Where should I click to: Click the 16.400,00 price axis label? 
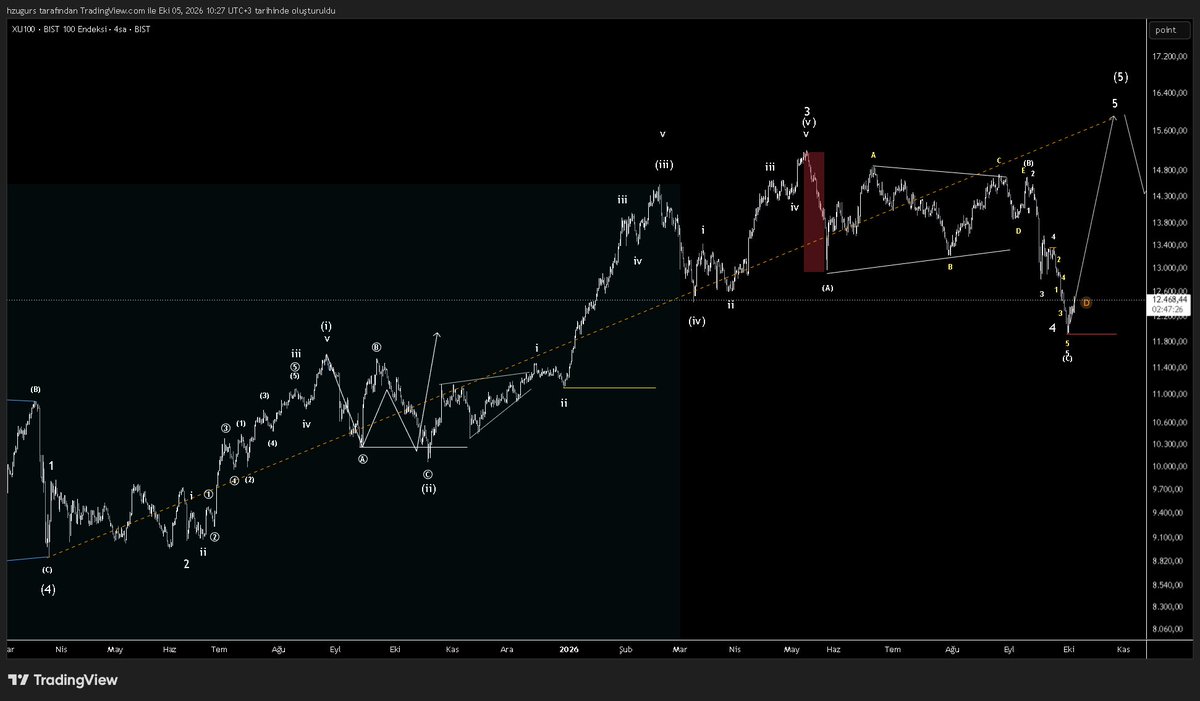tap(1169, 94)
